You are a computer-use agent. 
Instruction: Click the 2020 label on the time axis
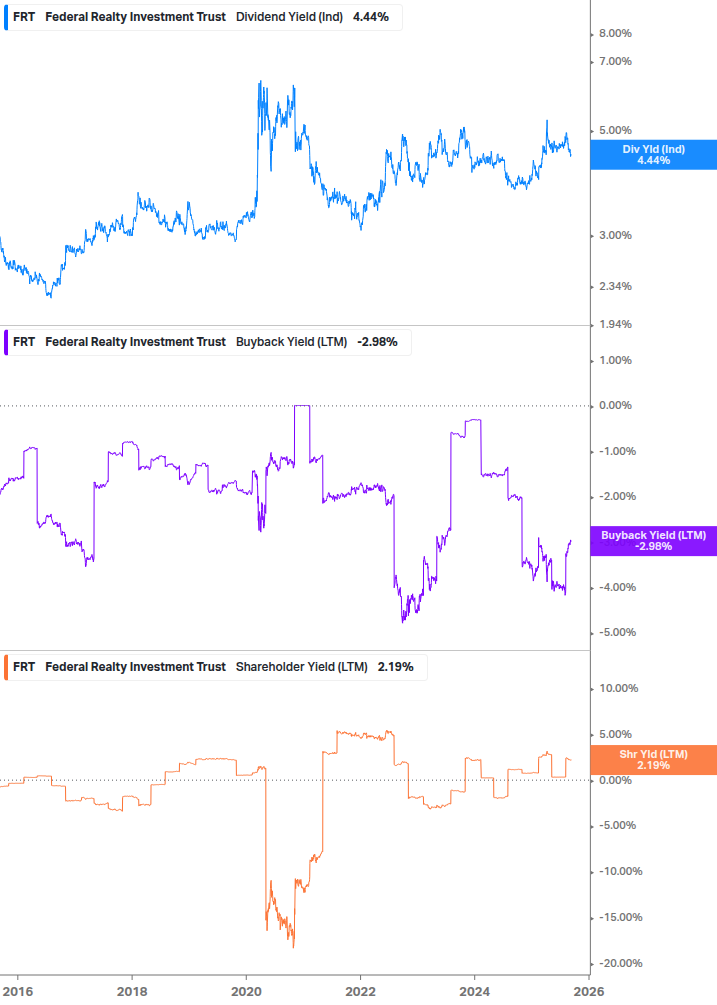(246, 992)
